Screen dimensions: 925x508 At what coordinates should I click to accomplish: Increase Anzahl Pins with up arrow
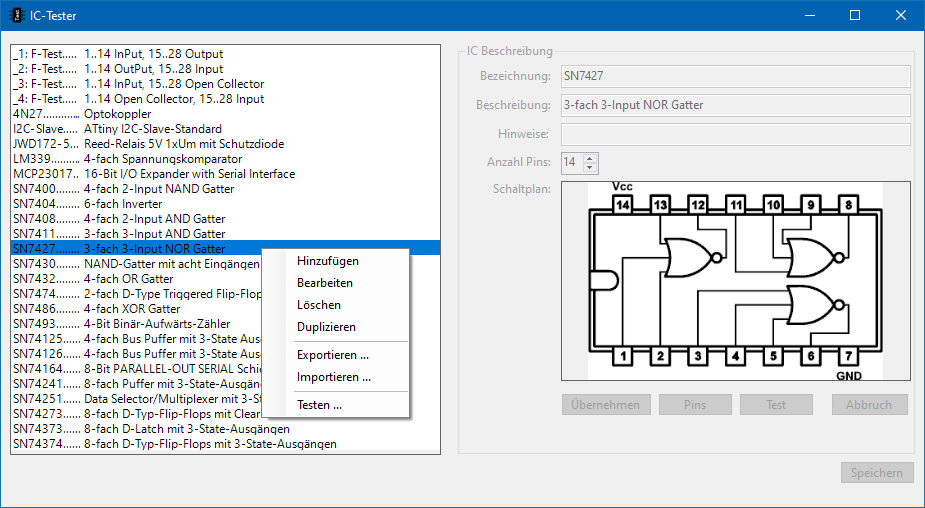(589, 158)
